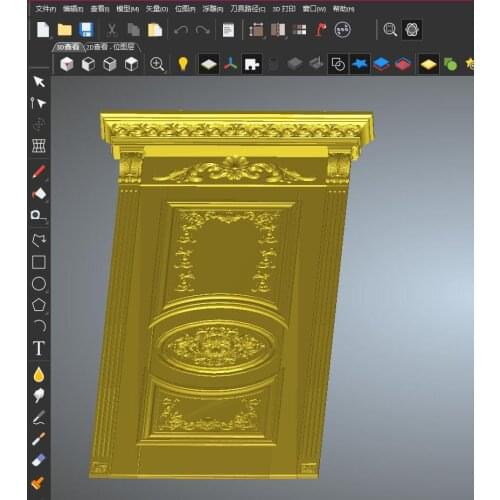Toggle the blue layered relief icon
The height and width of the screenshot is (500, 500).
381,64
